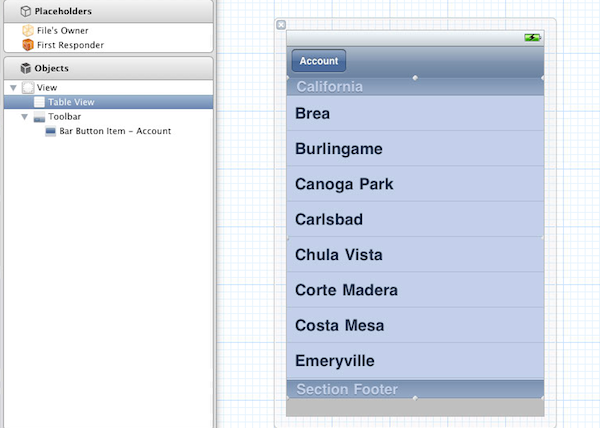Click the Objects header cube icon
The height and width of the screenshot is (428, 600).
(x=25, y=68)
